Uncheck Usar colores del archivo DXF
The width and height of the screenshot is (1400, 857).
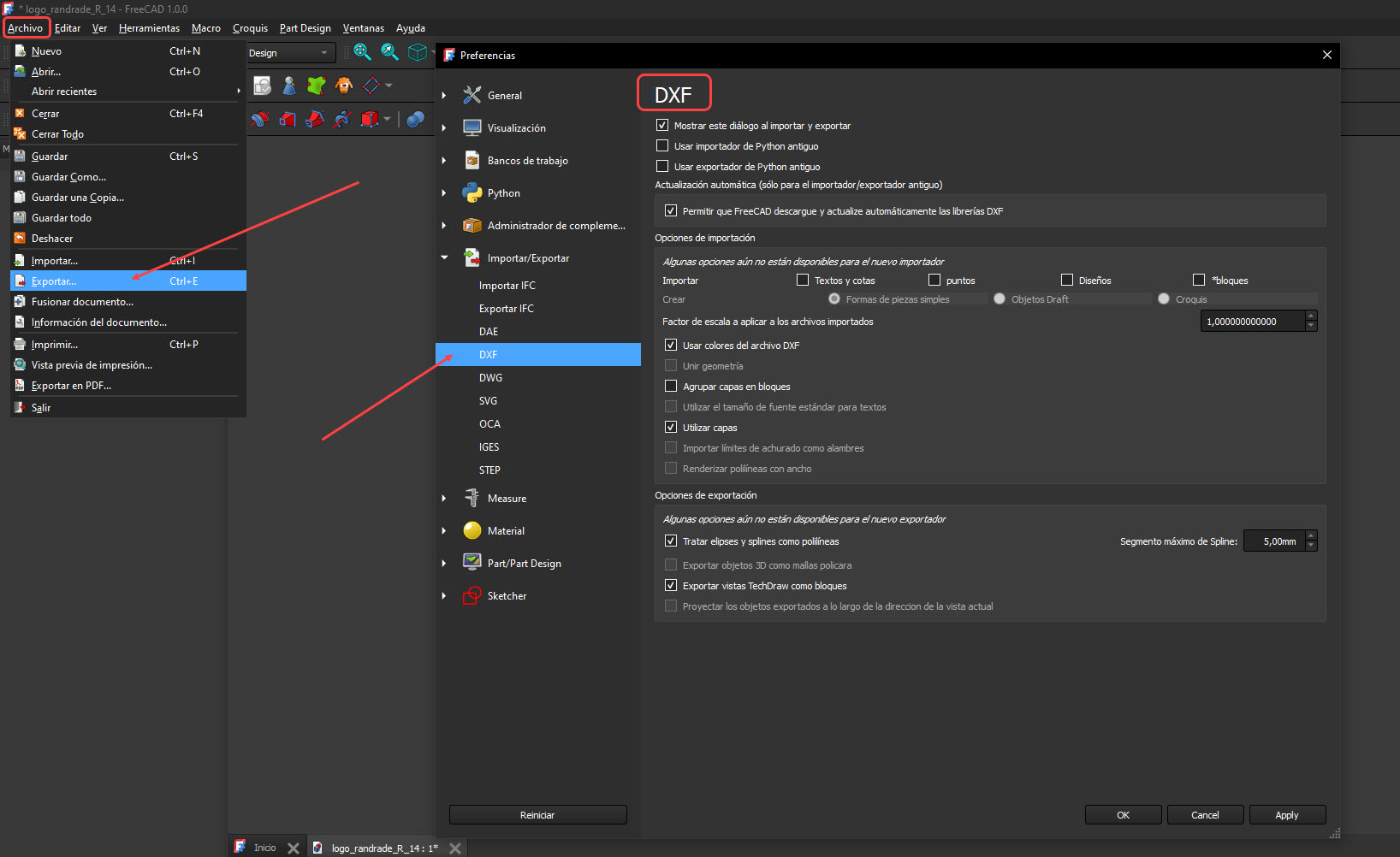tap(671, 345)
